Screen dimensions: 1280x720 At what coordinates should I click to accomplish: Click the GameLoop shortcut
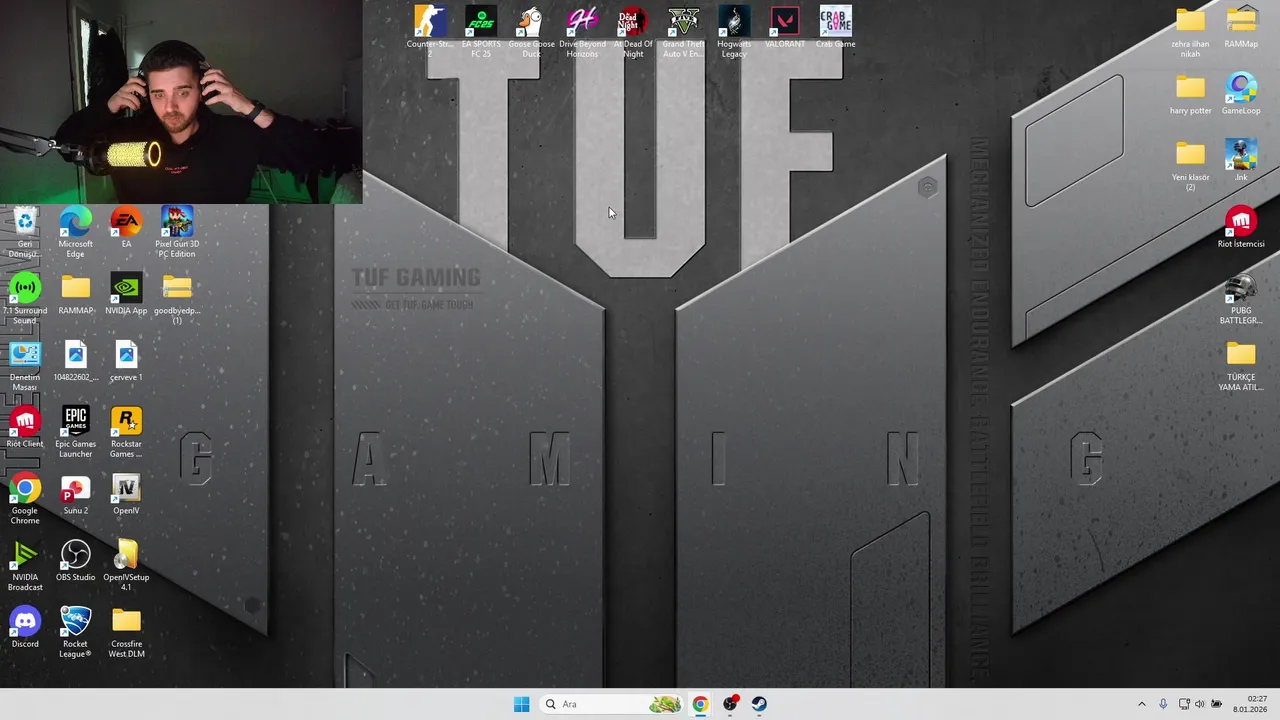(1241, 88)
